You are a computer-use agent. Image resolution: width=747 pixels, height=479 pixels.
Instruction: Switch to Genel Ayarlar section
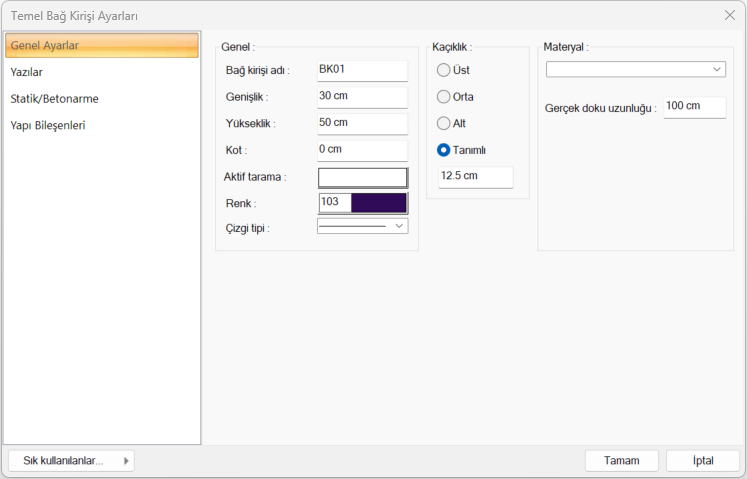coord(100,46)
